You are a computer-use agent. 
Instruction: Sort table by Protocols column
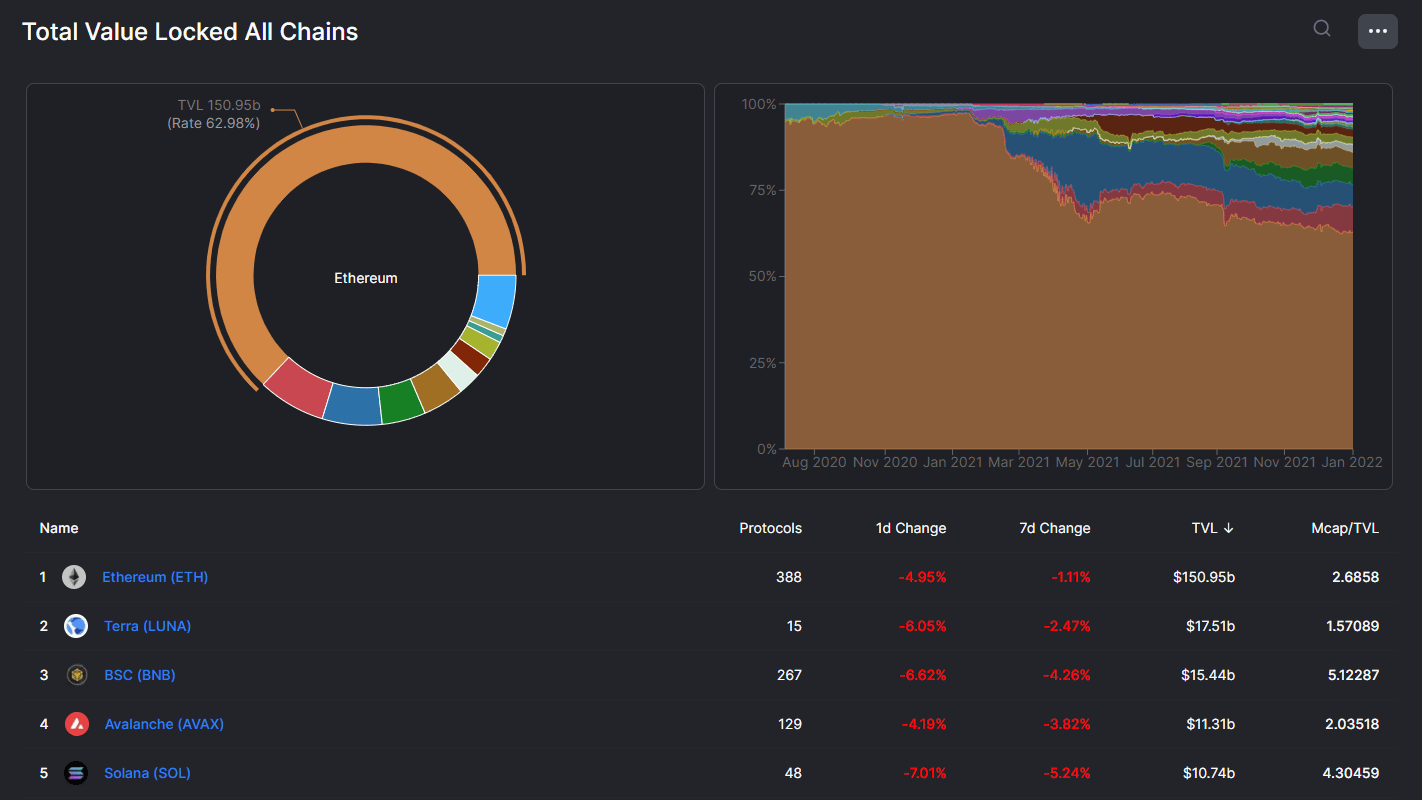coord(770,528)
